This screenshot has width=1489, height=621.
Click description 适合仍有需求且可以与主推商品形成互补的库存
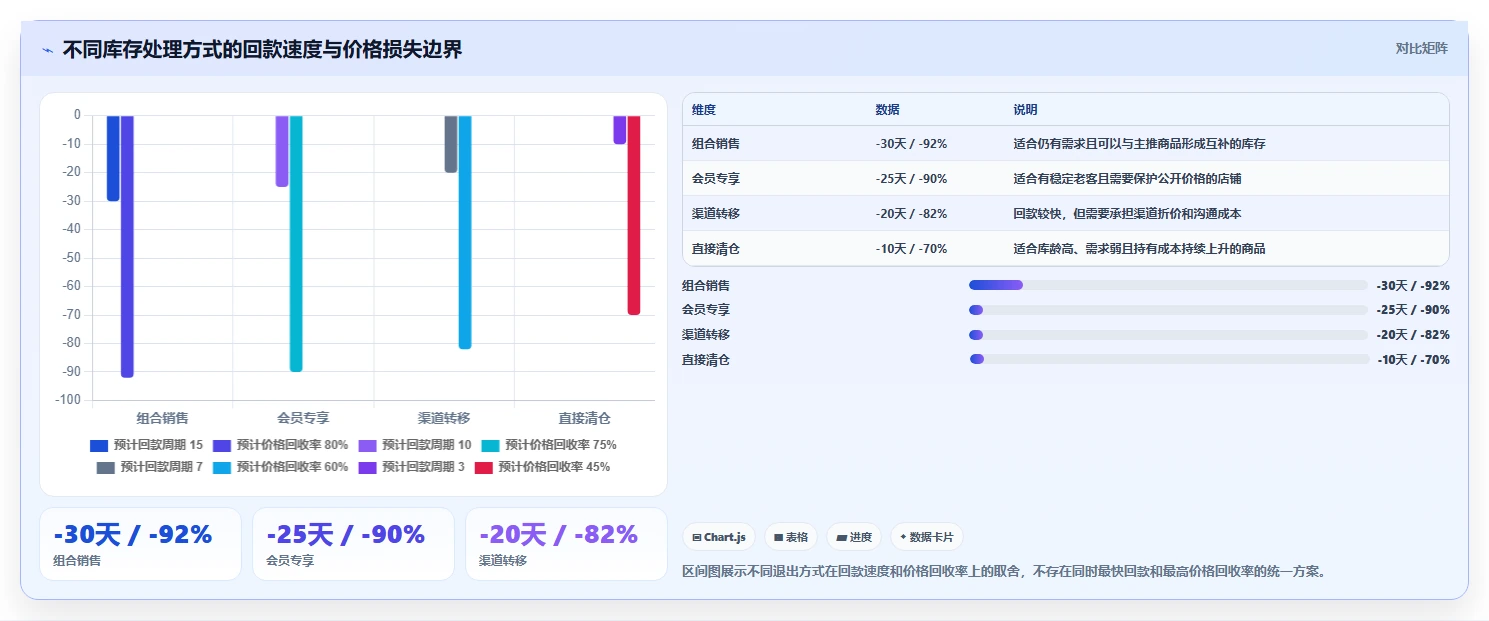pyautogui.click(x=1139, y=144)
